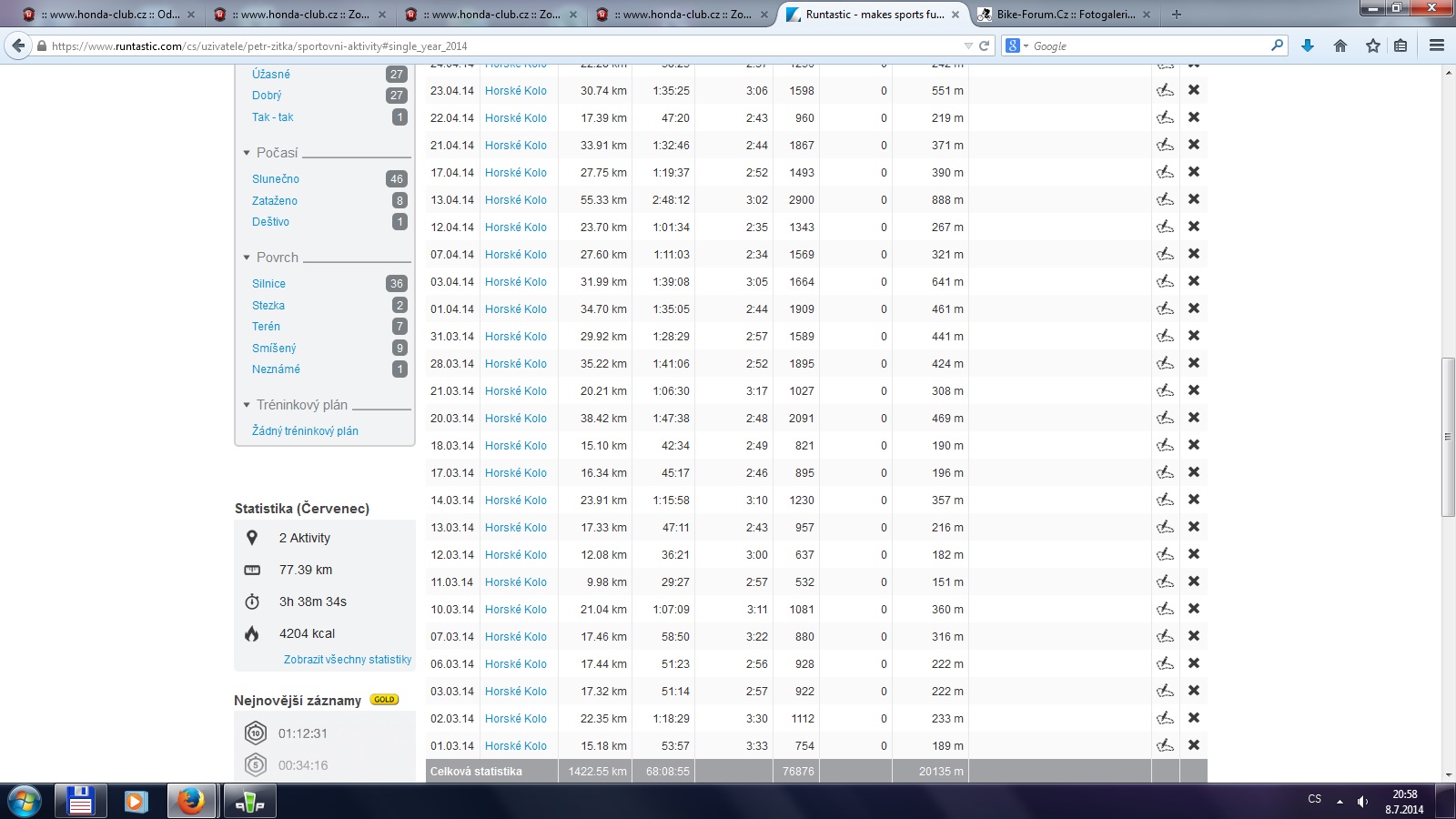
Task: Bookmark this page with star icon
Action: click(1372, 45)
